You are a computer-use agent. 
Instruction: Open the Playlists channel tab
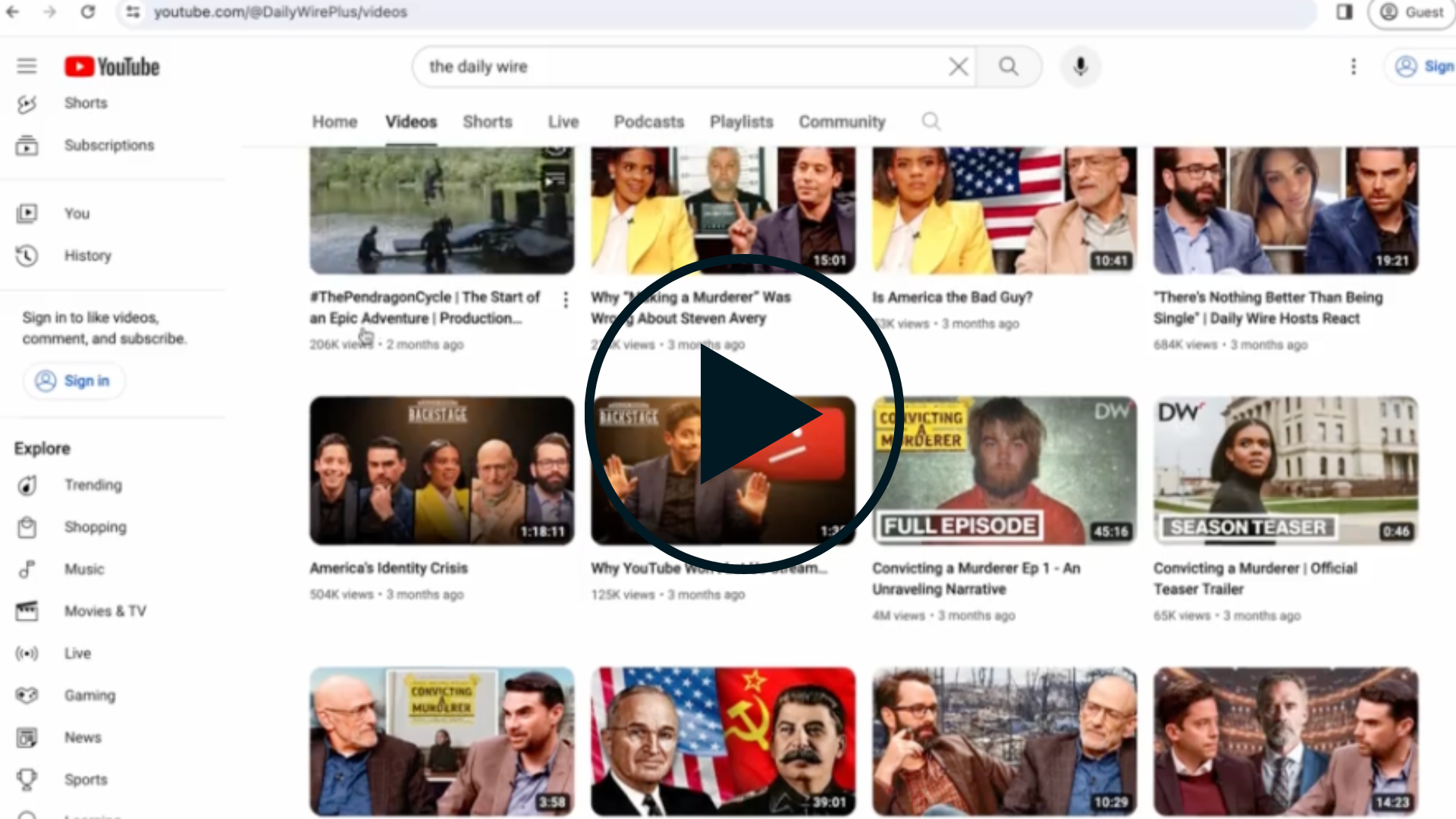click(x=741, y=121)
